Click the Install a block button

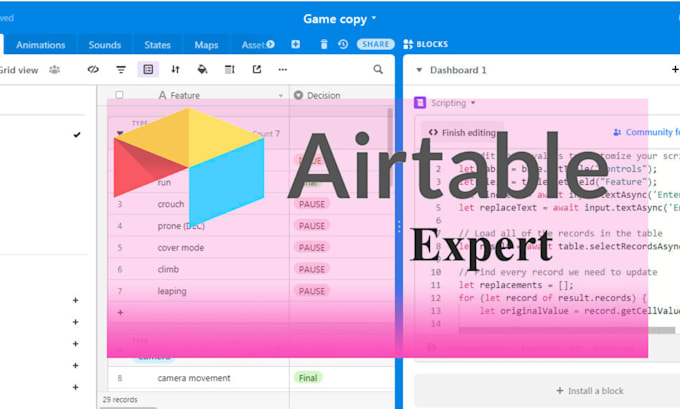point(590,391)
